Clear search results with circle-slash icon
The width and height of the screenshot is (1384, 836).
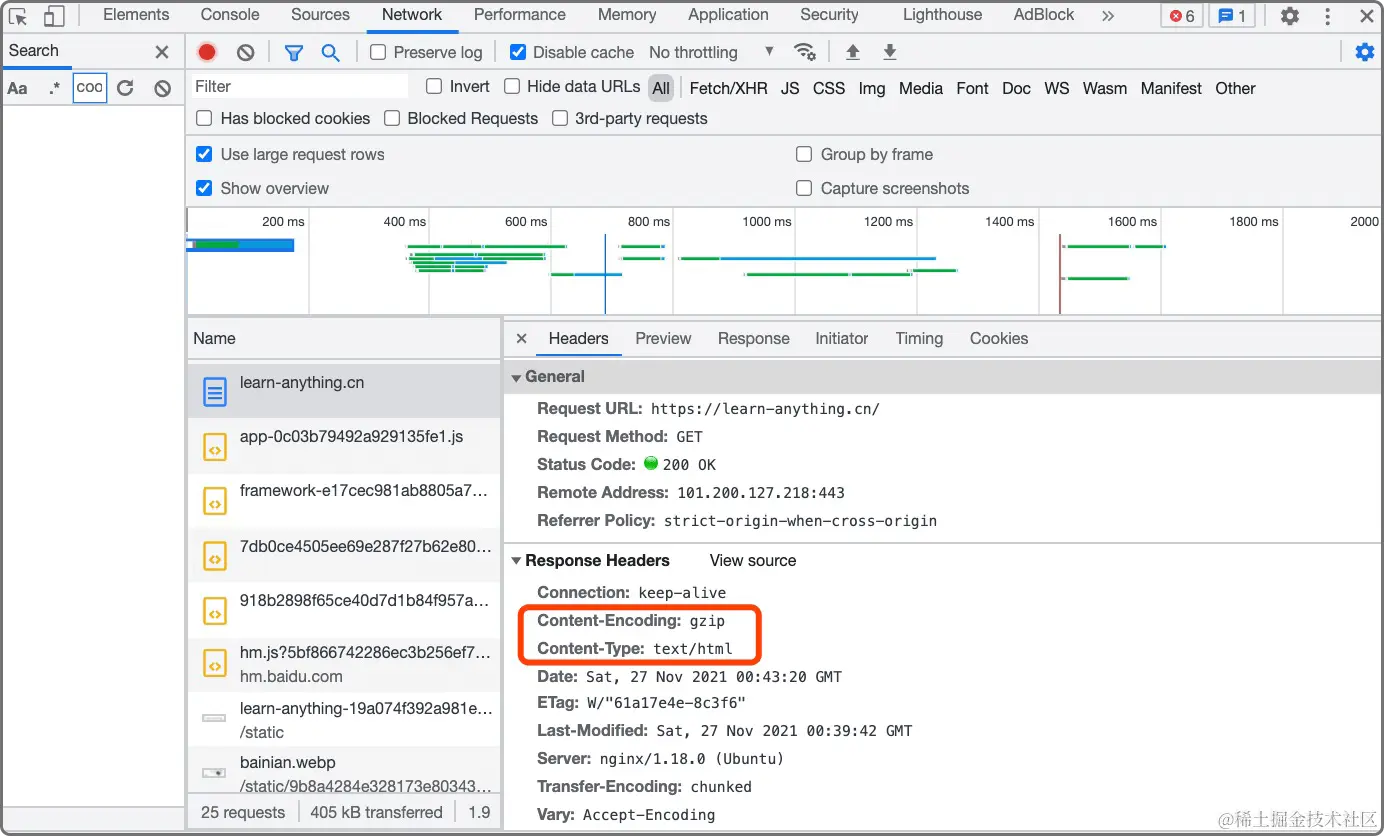pos(162,88)
